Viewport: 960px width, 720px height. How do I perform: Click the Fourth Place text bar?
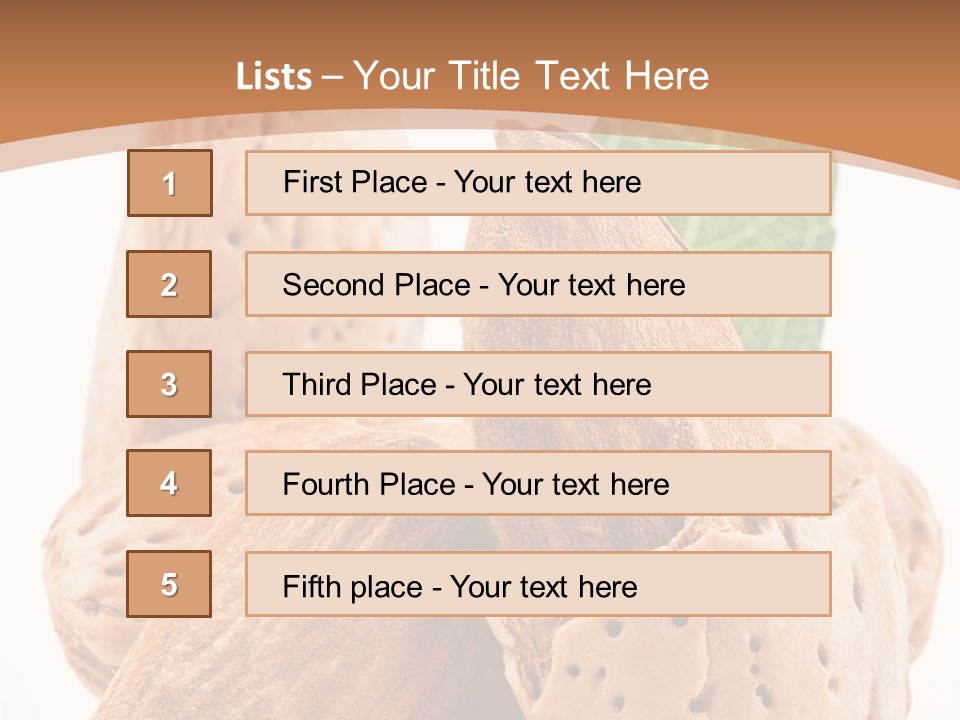(538, 483)
